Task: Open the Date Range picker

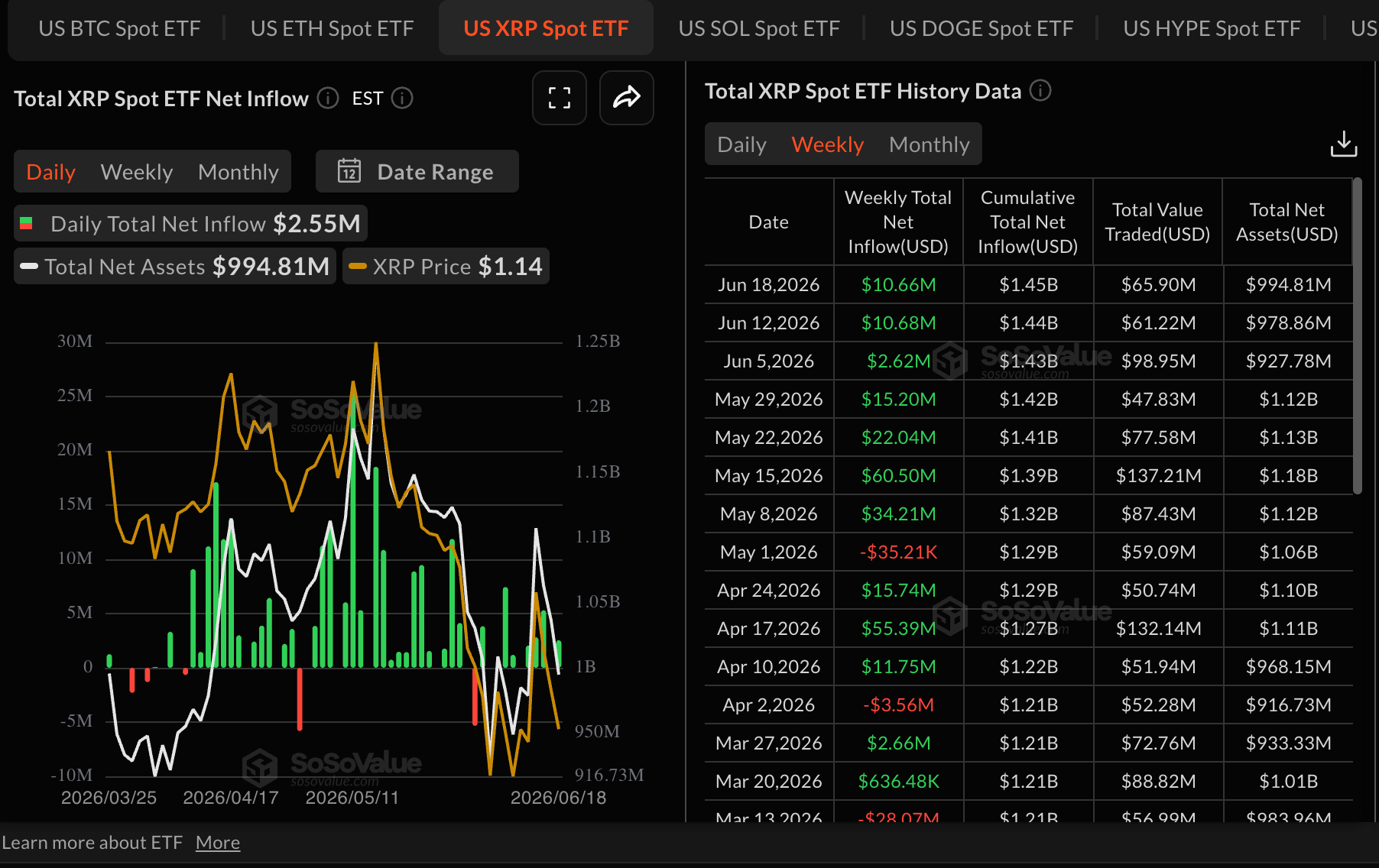Action: 417,171
